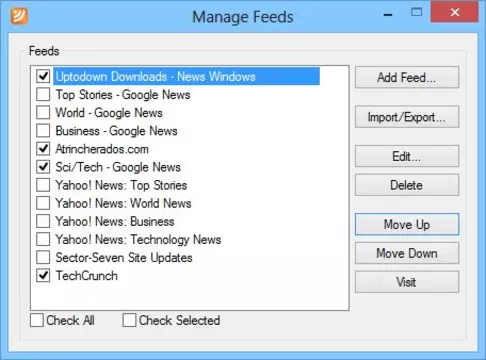
Task: Click the orange feed app icon in title bar
Action: point(19,16)
